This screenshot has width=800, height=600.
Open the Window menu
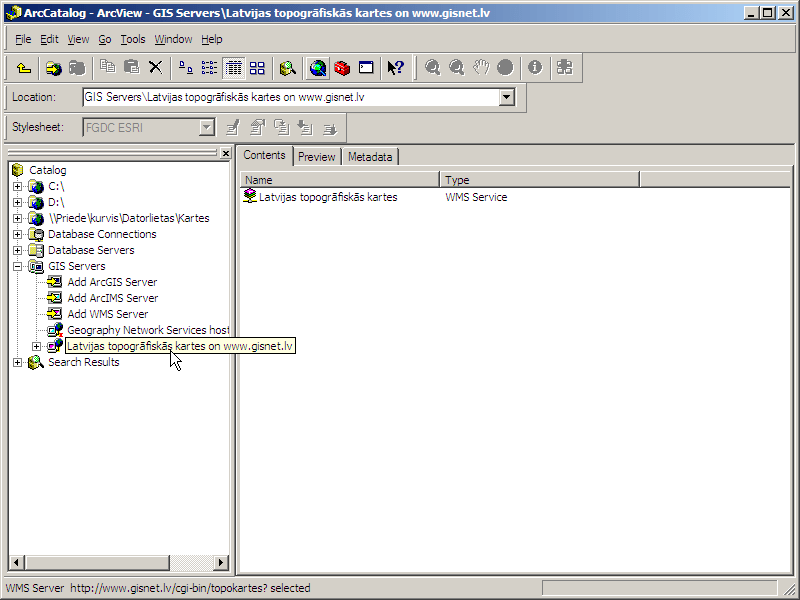click(173, 39)
